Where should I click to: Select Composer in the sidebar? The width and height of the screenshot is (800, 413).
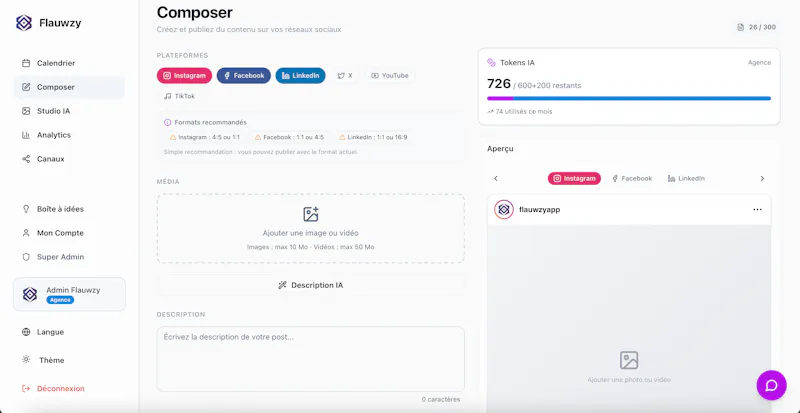point(69,87)
